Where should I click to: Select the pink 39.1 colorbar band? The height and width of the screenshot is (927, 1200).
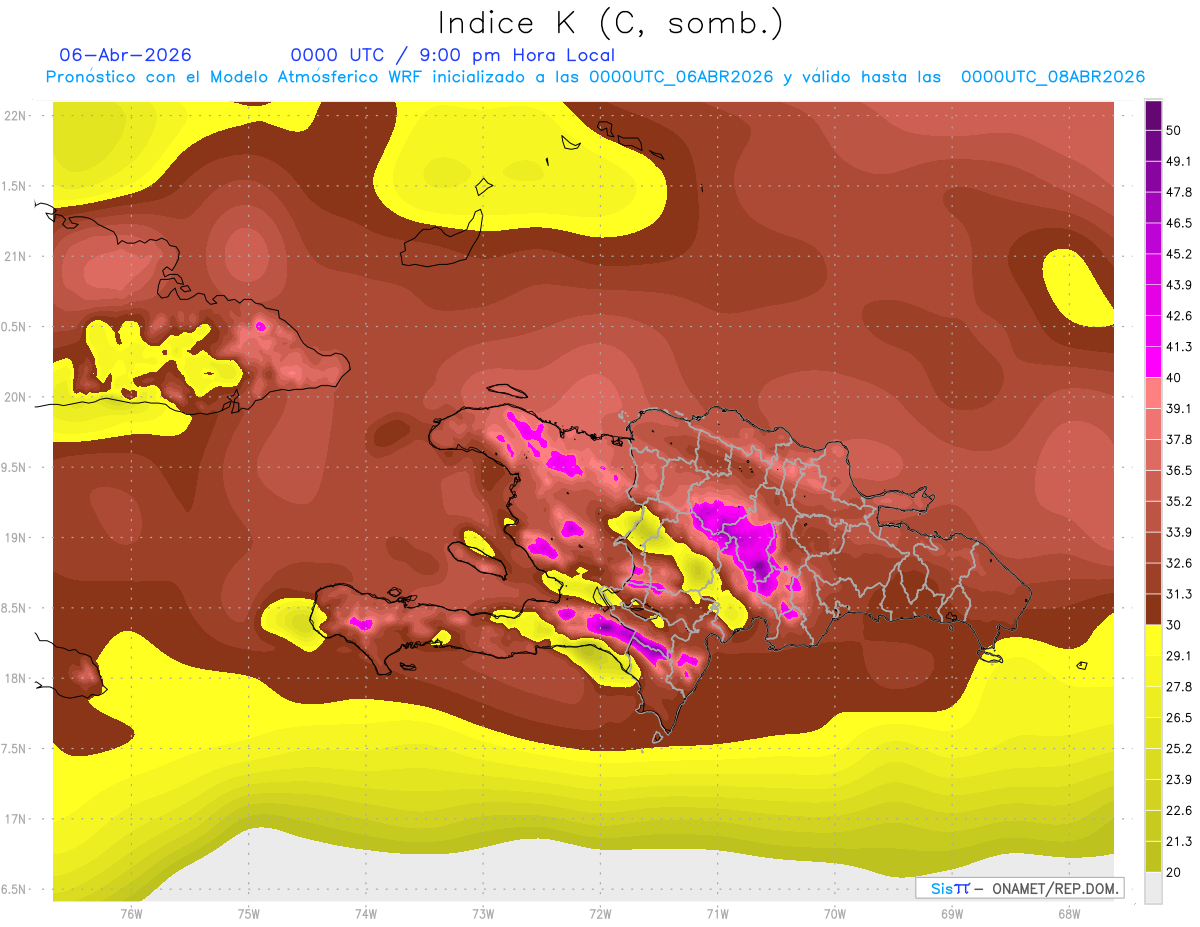[x=1153, y=392]
